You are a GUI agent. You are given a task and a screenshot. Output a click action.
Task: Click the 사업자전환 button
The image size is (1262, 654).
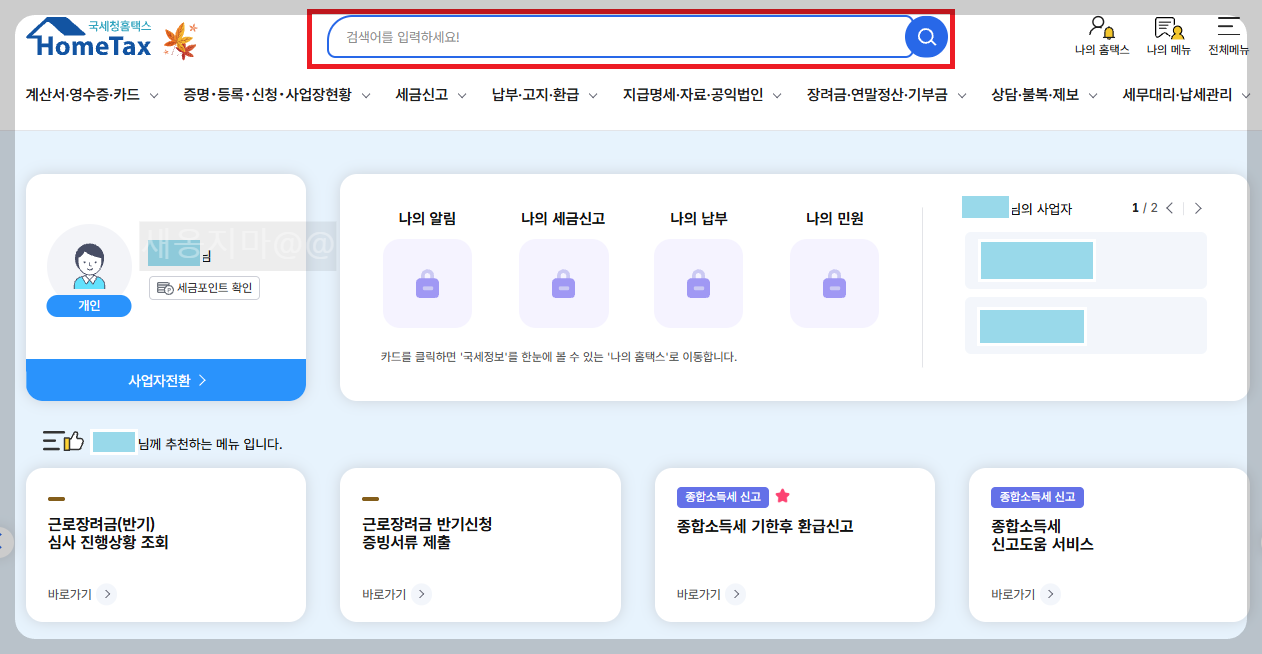(x=166, y=380)
